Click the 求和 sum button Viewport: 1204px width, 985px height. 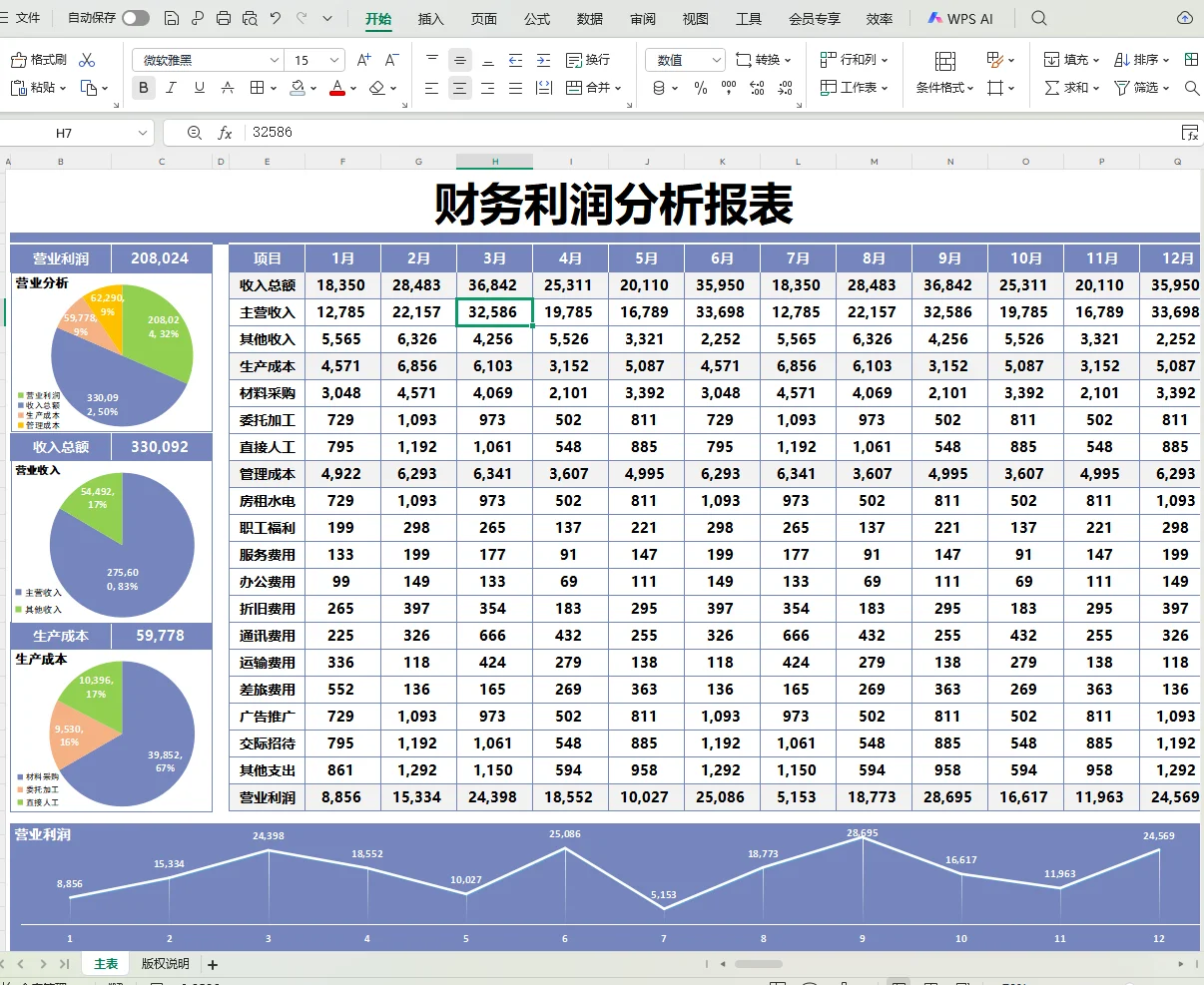click(x=1072, y=88)
